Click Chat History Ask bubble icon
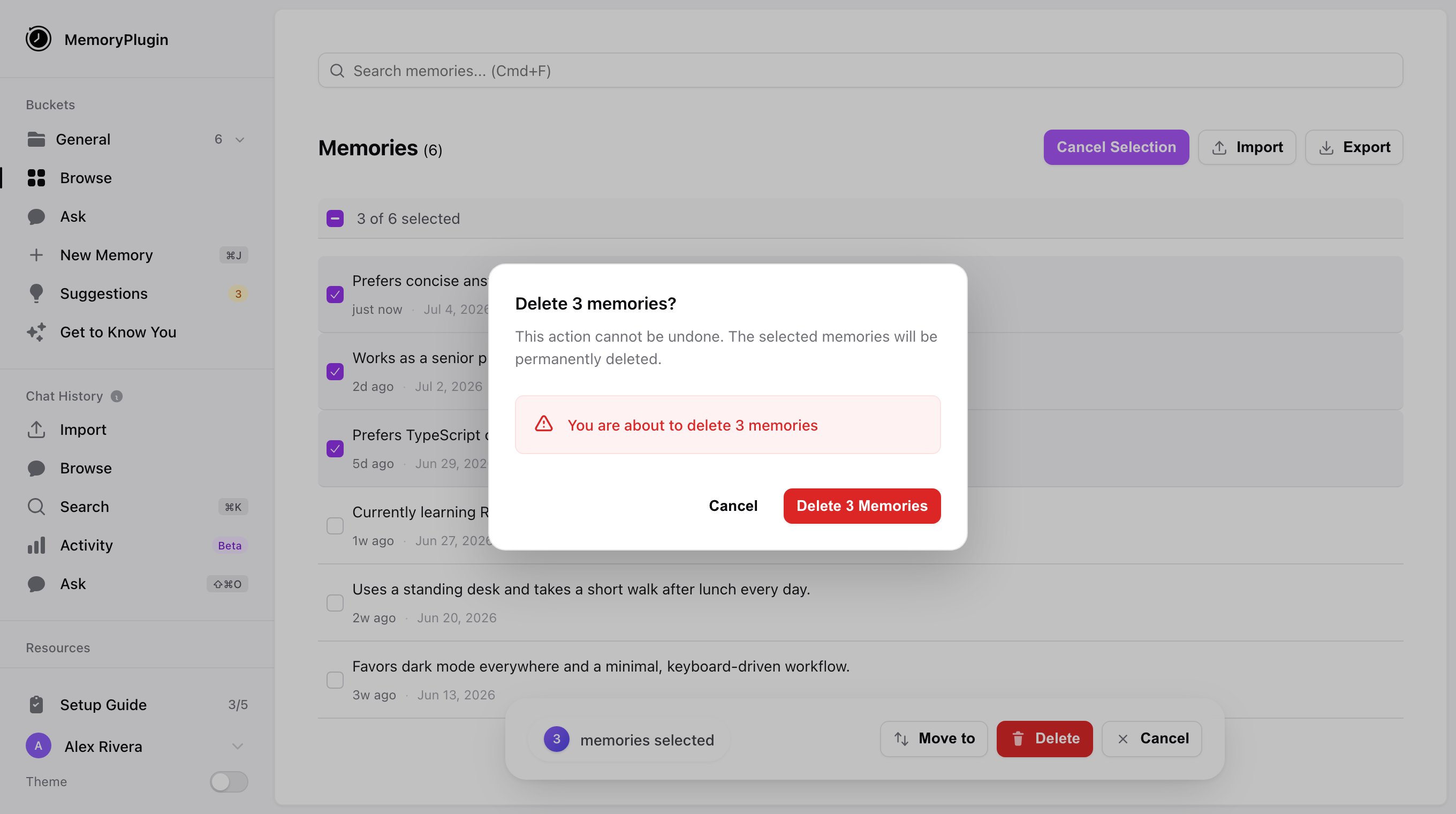This screenshot has width=1456, height=814. 36,584
